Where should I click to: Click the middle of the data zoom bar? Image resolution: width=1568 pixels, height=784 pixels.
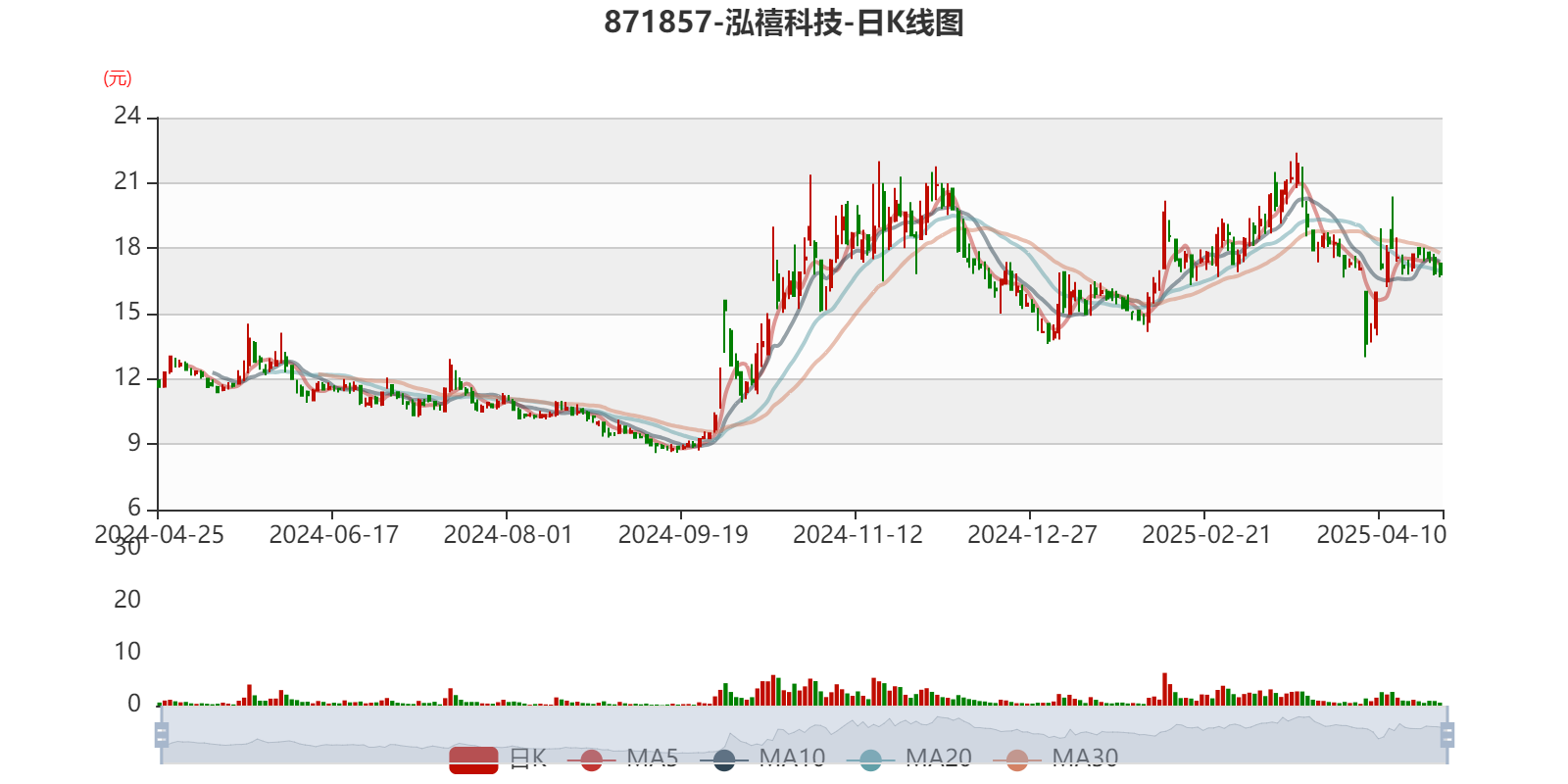coord(804,734)
